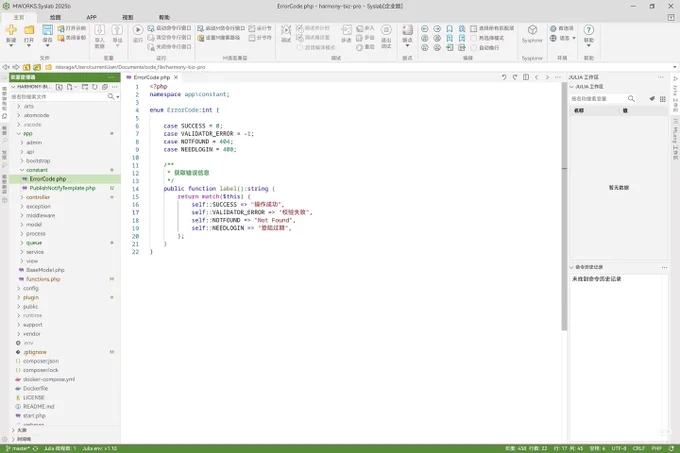
Task: Switch to the Help ribbon tab
Action: coord(164,17)
